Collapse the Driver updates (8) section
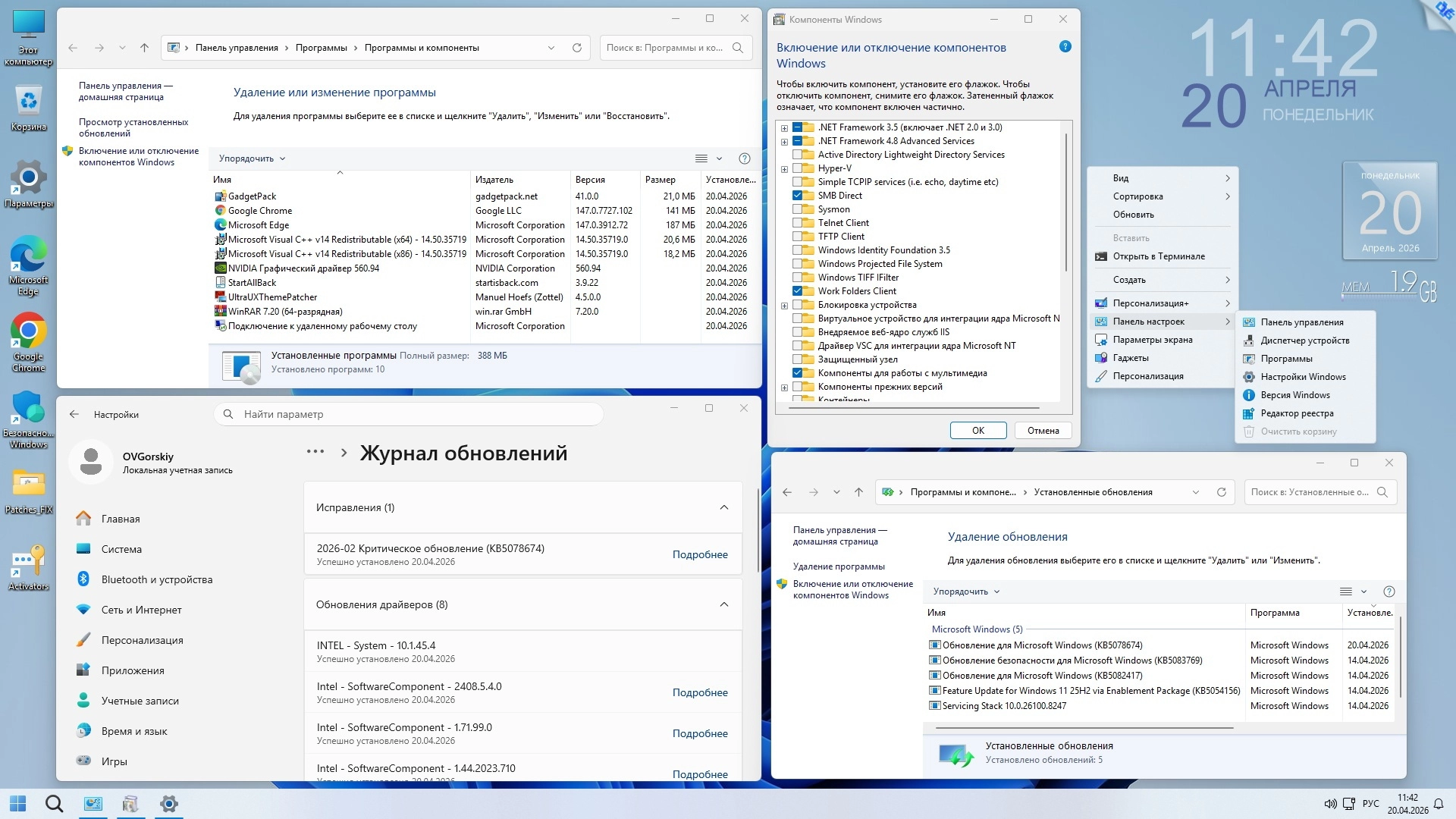This screenshot has height=819, width=1456. 723,604
